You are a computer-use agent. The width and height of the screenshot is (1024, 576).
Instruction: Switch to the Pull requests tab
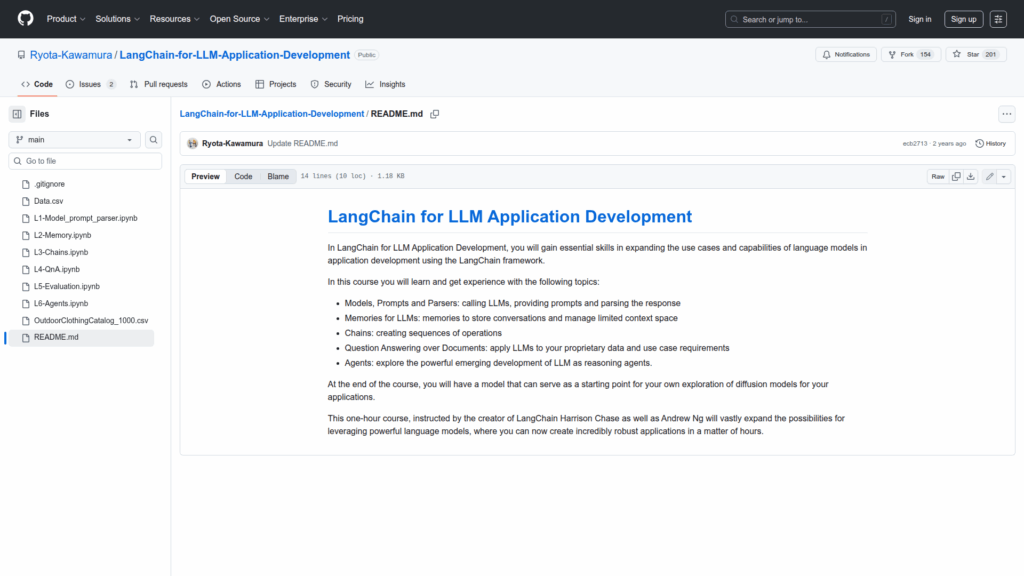click(159, 84)
